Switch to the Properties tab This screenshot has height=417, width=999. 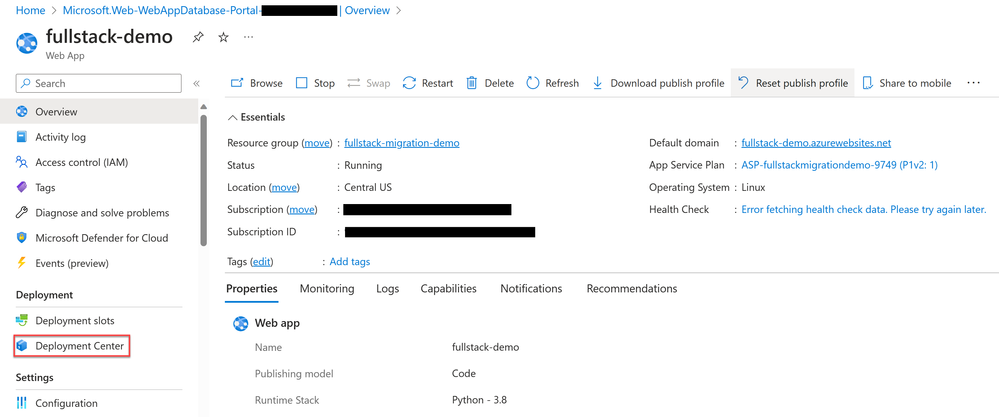(x=252, y=288)
